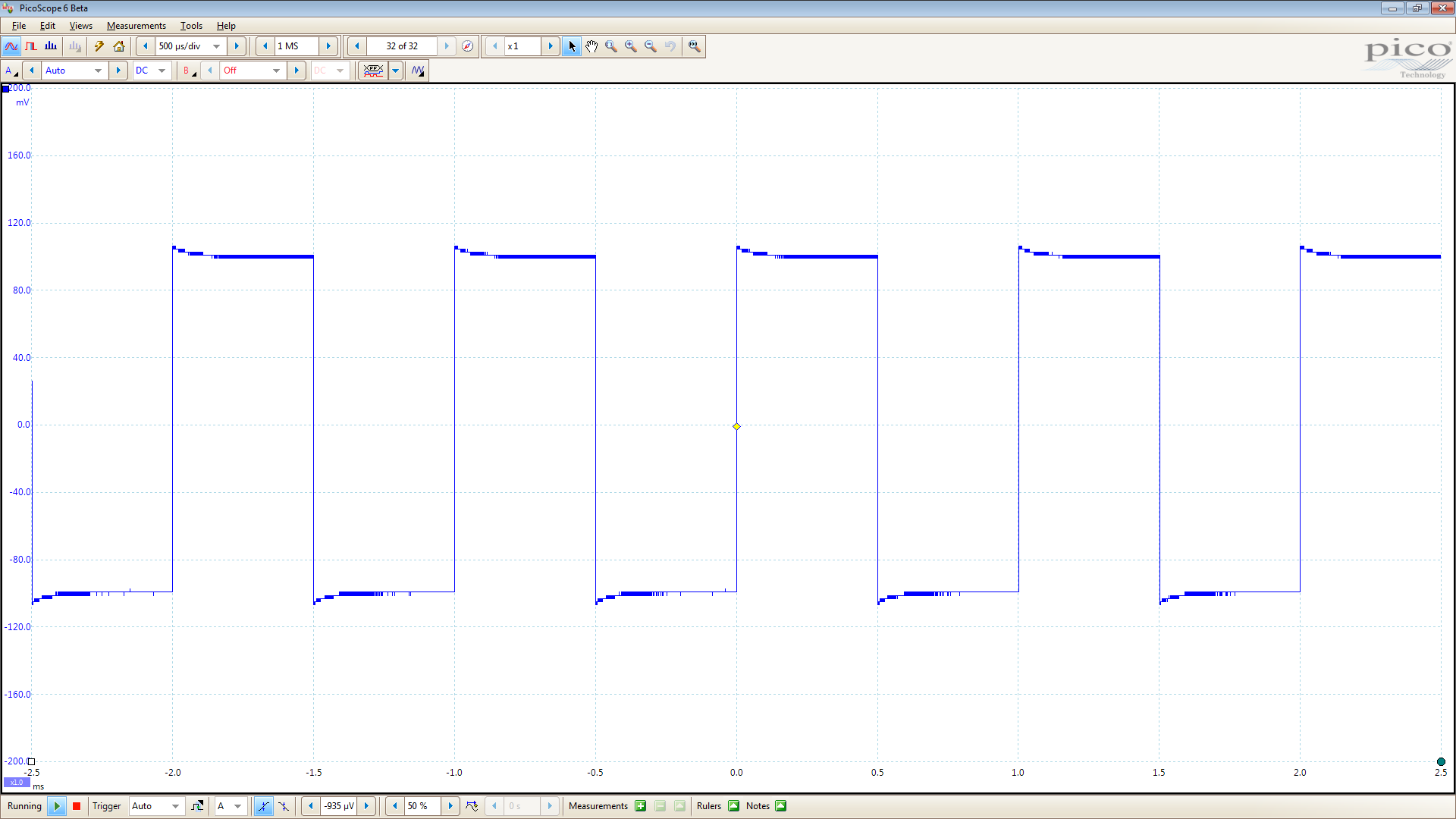Select the hand pan tool
The image size is (1456, 819).
[x=591, y=46]
